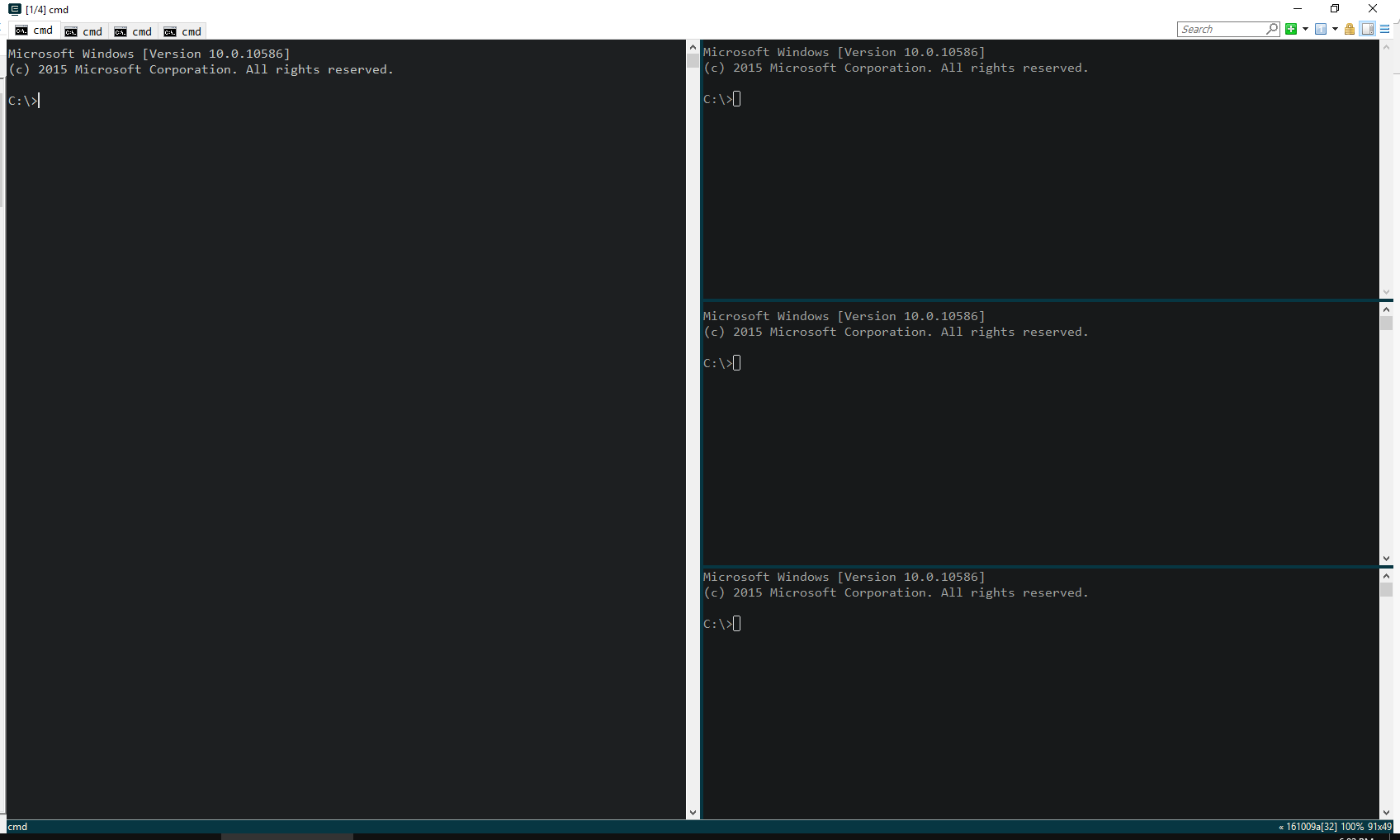Click the « chevron in the status bar
1400x840 pixels.
point(1281,827)
